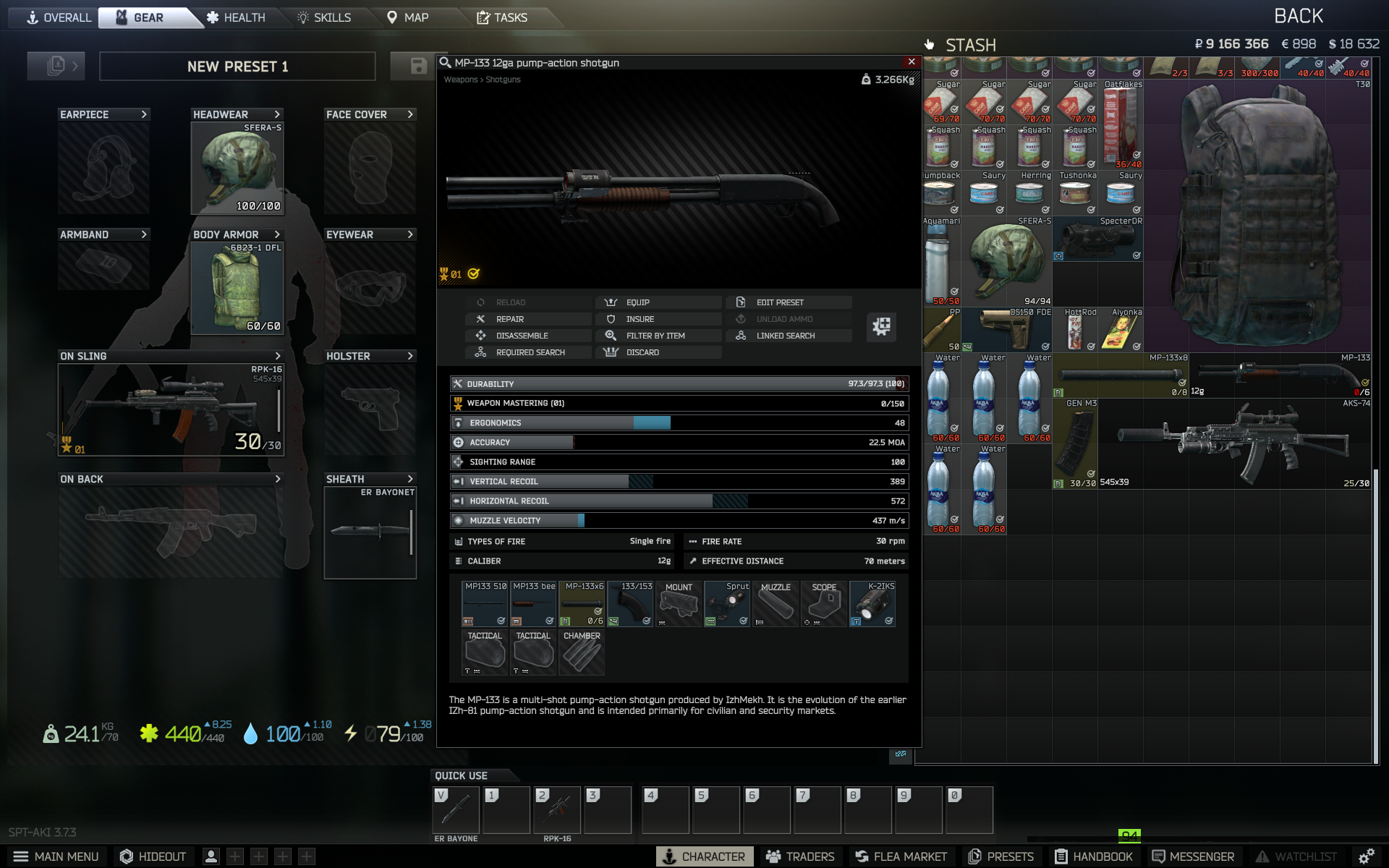Click the magnifier icon in inspect window title
1389x868 pixels.
click(x=446, y=63)
